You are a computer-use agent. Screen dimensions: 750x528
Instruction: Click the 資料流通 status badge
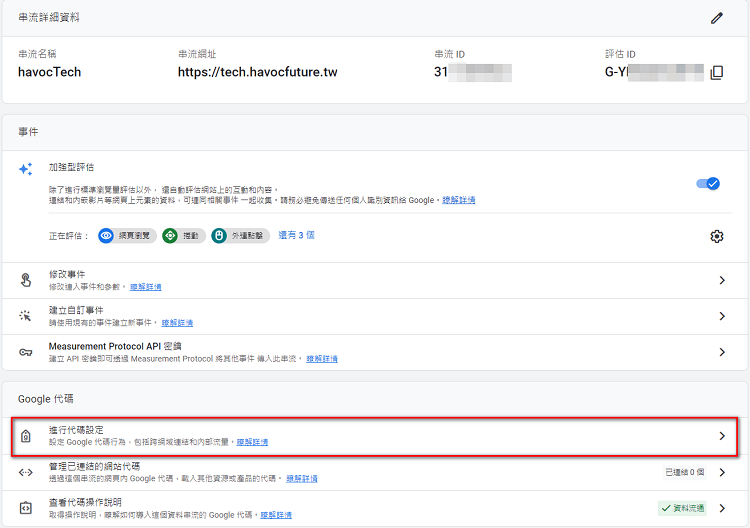tap(682, 508)
